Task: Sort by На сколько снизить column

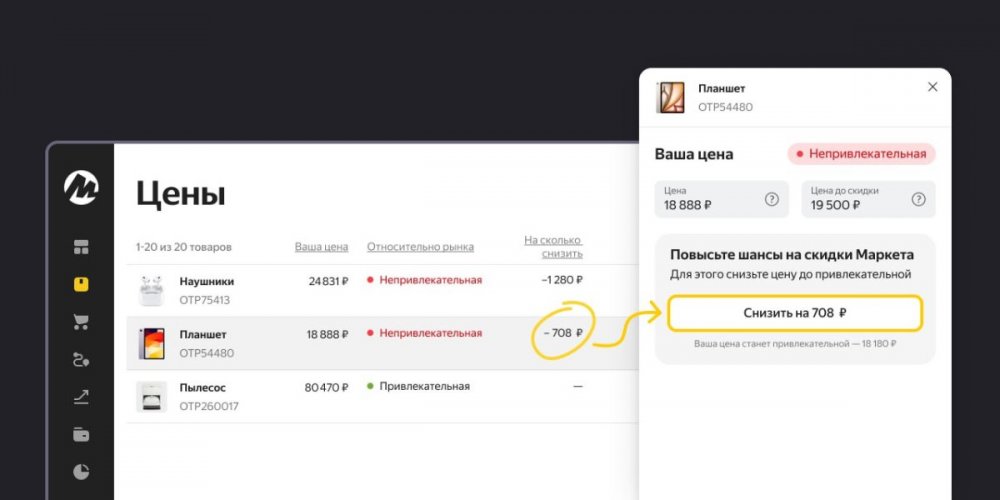Action: tap(554, 247)
